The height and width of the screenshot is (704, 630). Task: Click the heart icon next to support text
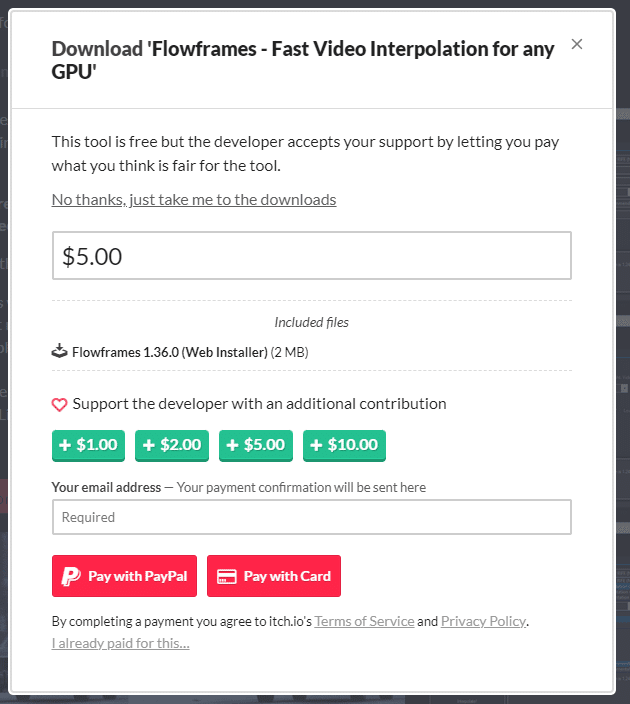[x=60, y=404]
